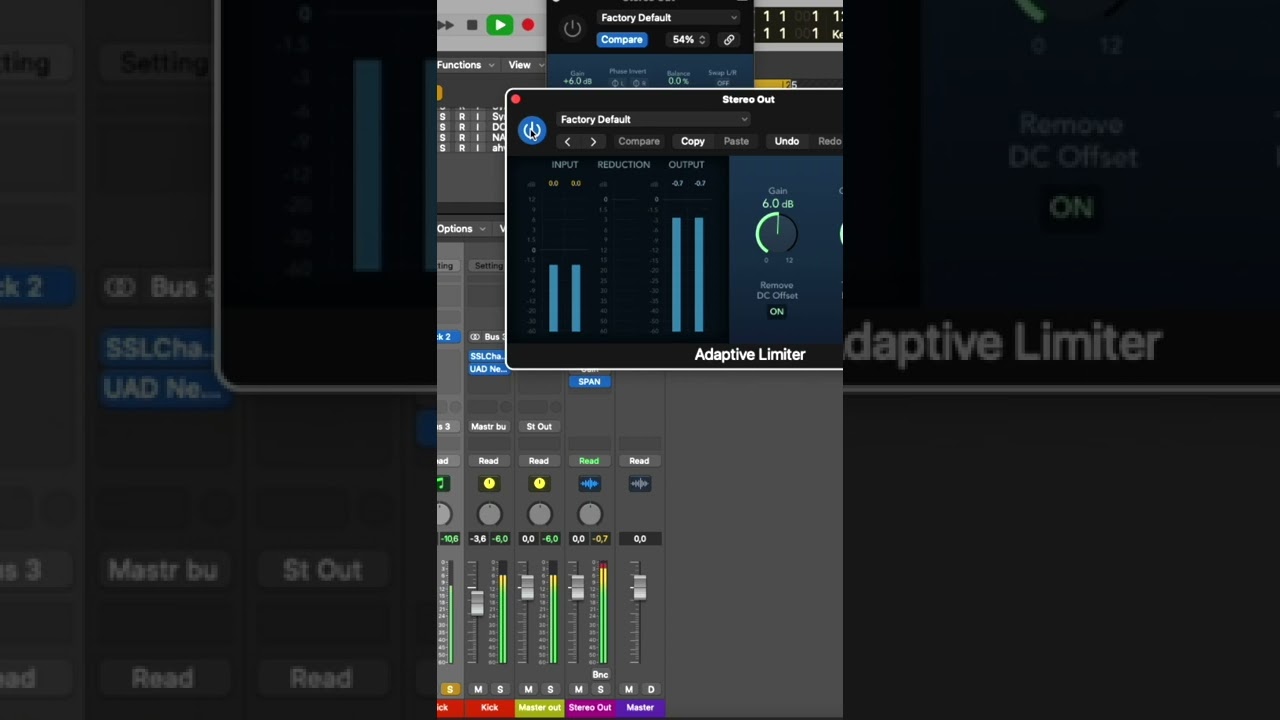Click Compare in Adaptive Limiter header
The width and height of the screenshot is (1280, 720).
point(639,142)
